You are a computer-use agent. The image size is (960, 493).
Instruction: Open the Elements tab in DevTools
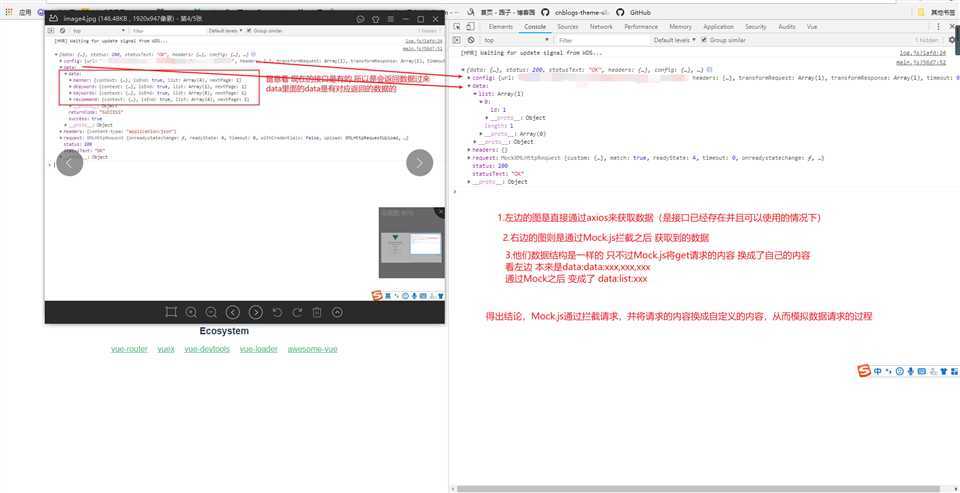(x=500, y=27)
